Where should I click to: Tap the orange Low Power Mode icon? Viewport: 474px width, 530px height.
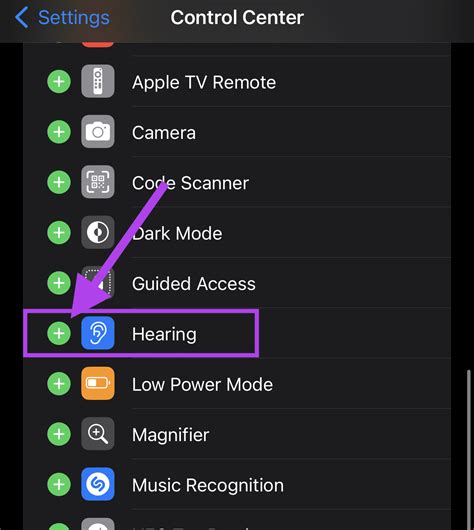(x=98, y=384)
